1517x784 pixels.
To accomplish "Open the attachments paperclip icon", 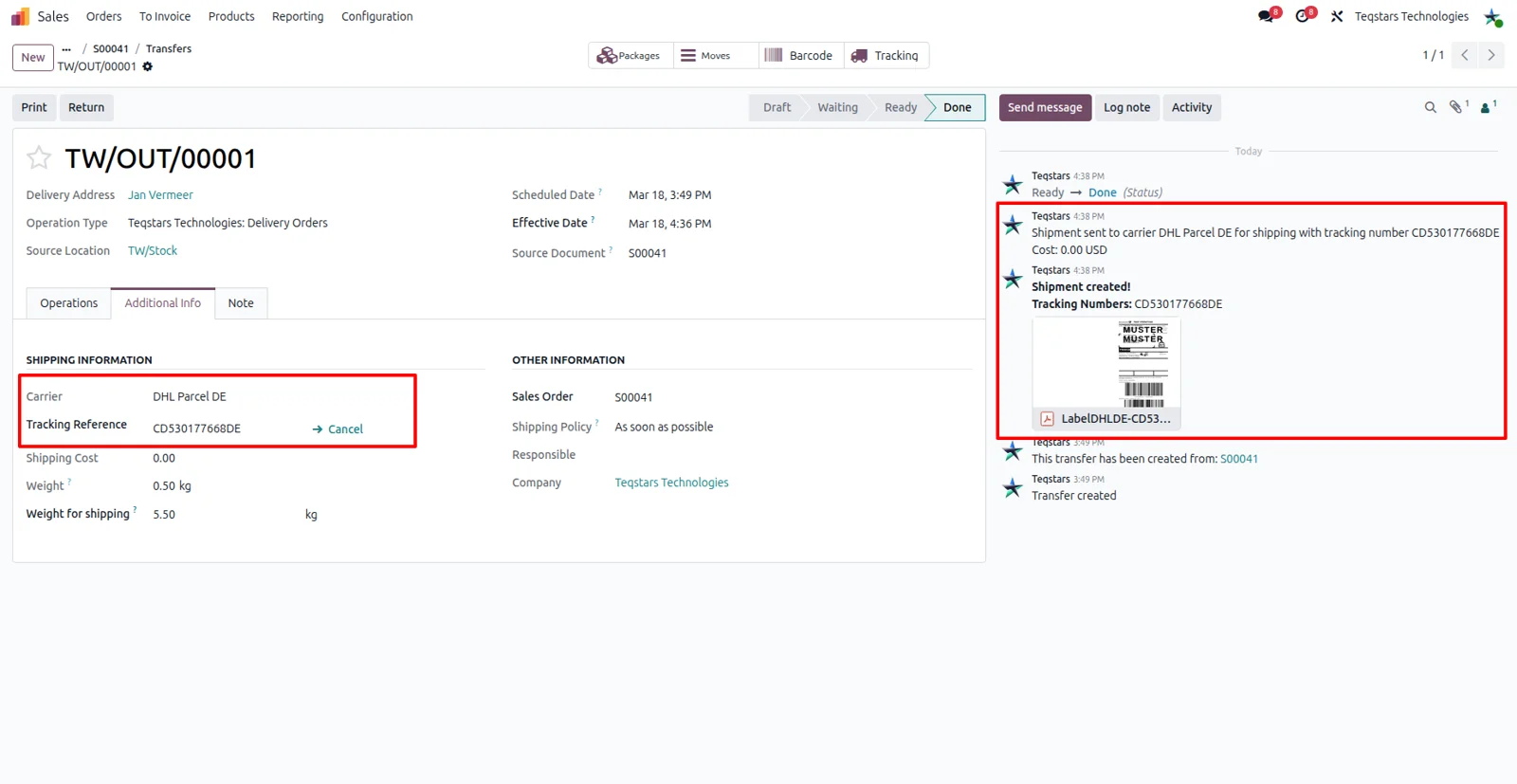I will point(1456,107).
